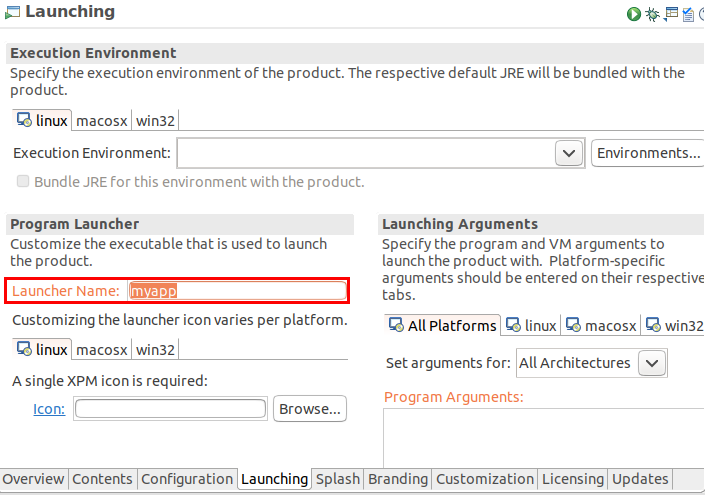Click the Launcher Name field containing myapp
705x495 pixels.
tap(237, 291)
